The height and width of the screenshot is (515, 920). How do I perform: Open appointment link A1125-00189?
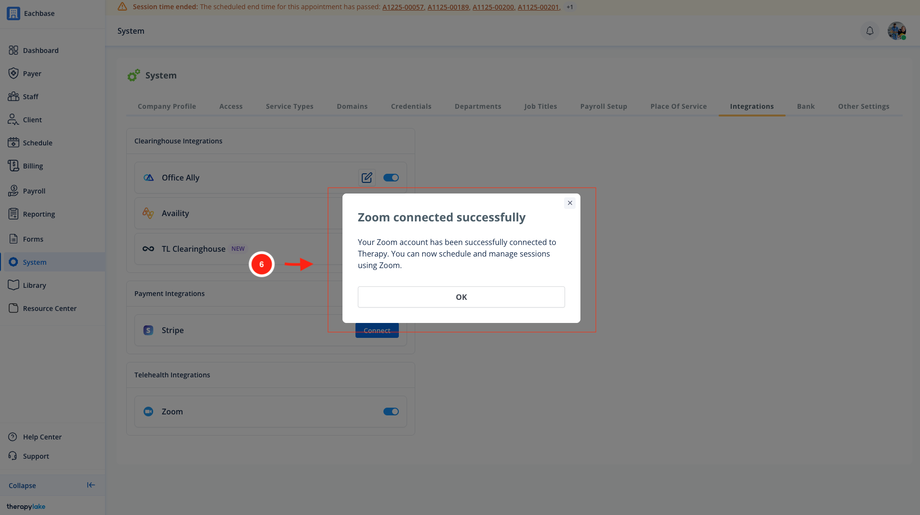(448, 7)
